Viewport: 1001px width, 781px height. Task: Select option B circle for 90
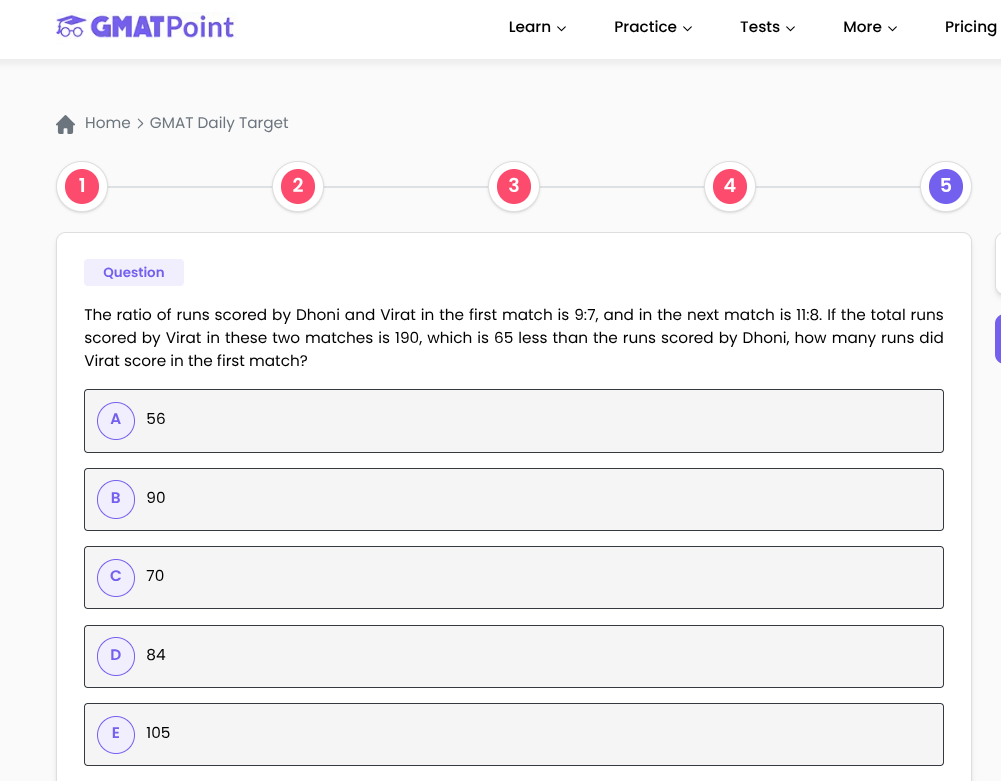[x=116, y=498]
